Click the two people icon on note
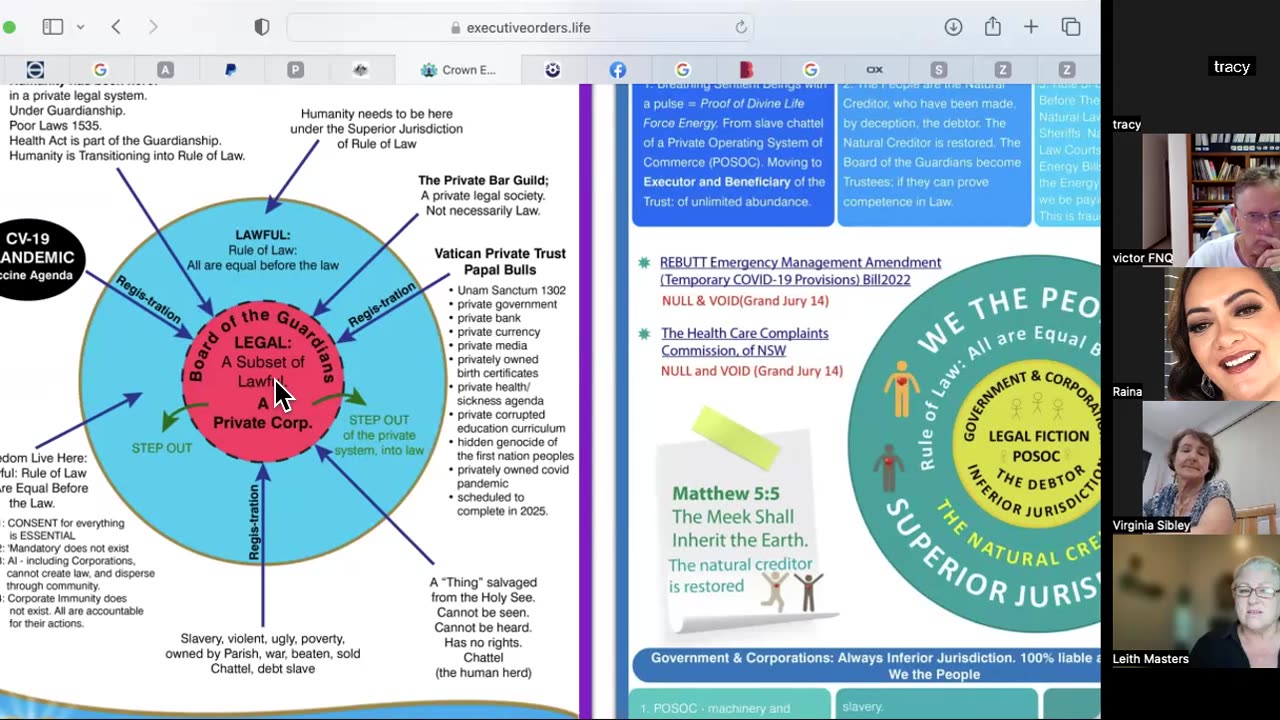This screenshot has height=720, width=1280. point(790,591)
